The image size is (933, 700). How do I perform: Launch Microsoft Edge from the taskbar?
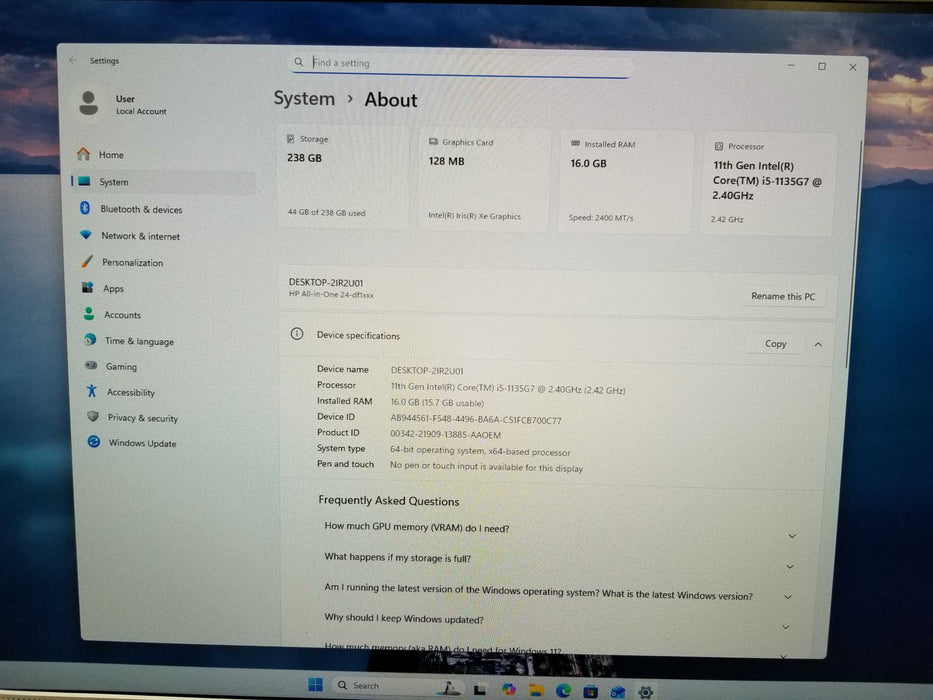coord(563,690)
